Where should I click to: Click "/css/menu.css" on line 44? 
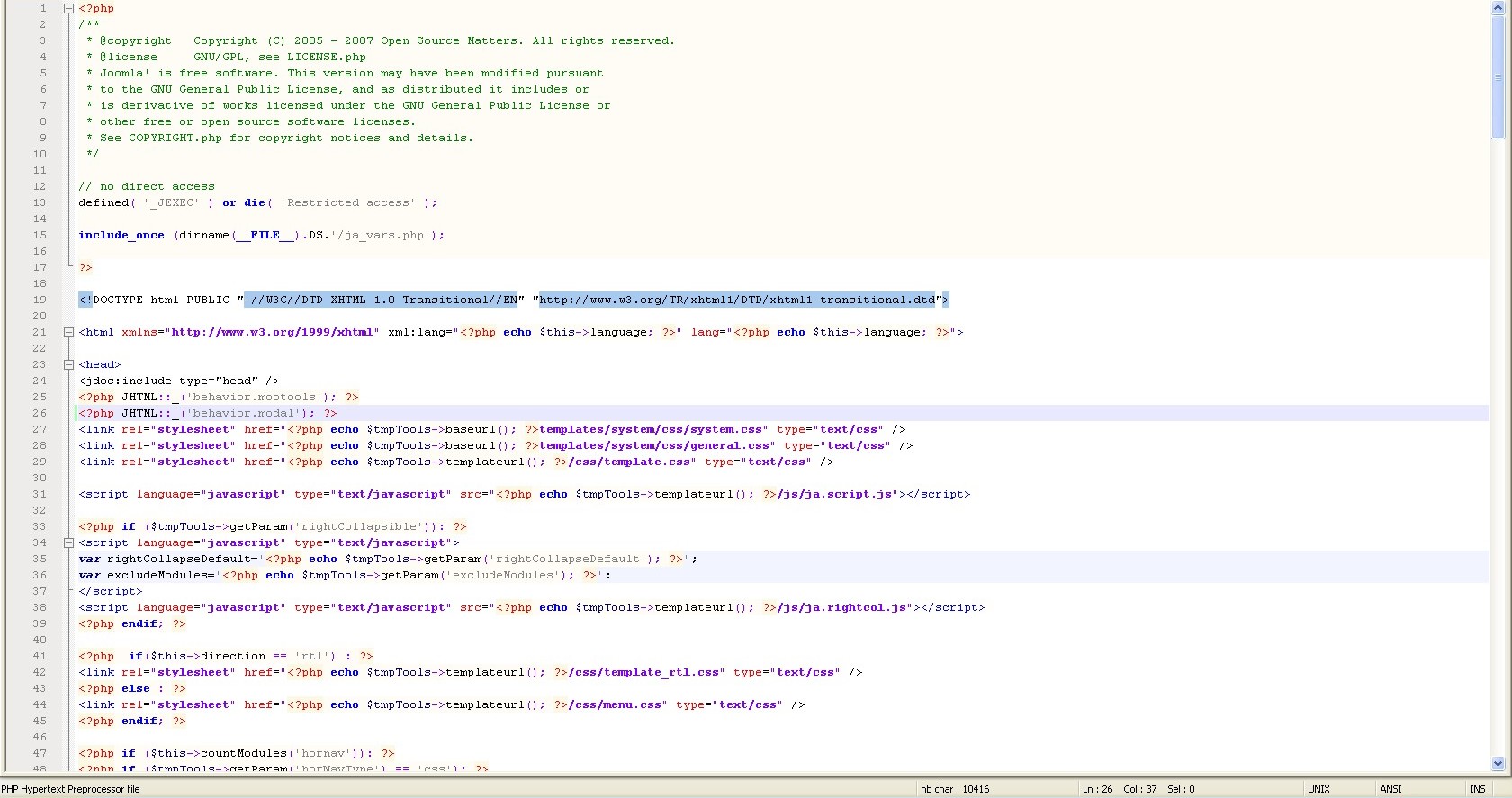coord(615,704)
